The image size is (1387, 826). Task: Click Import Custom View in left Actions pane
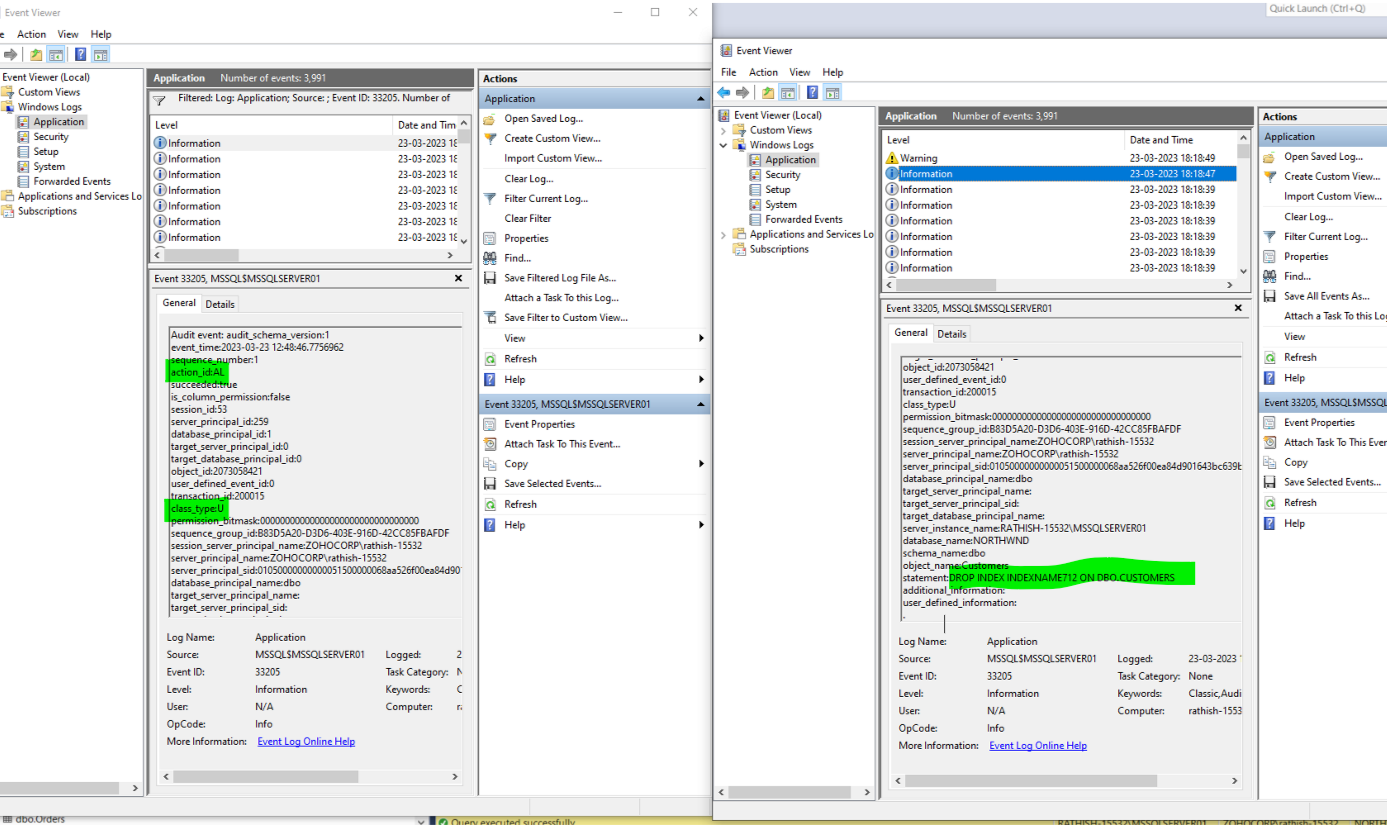point(553,158)
